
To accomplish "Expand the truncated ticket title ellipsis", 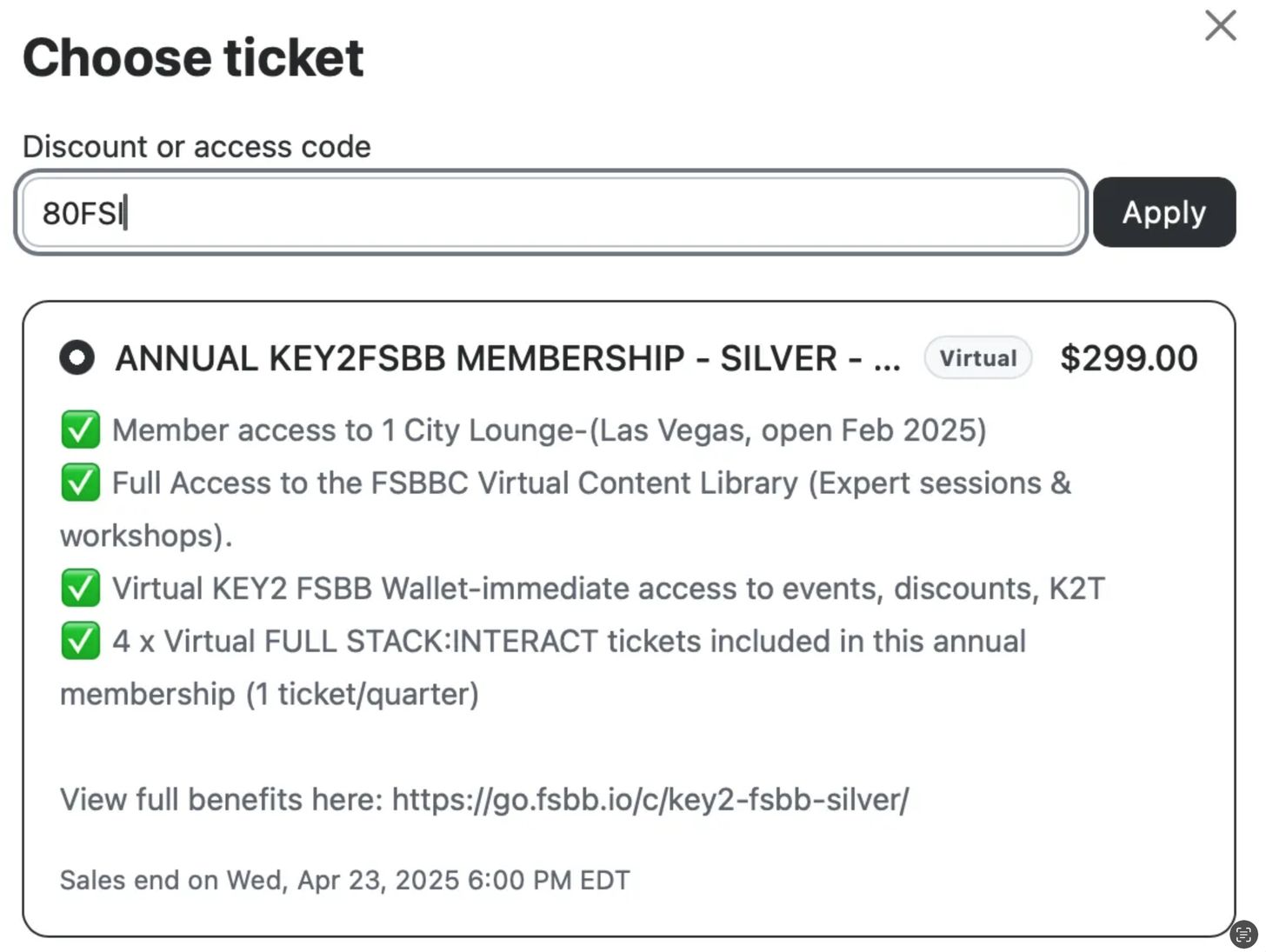I will [x=887, y=361].
